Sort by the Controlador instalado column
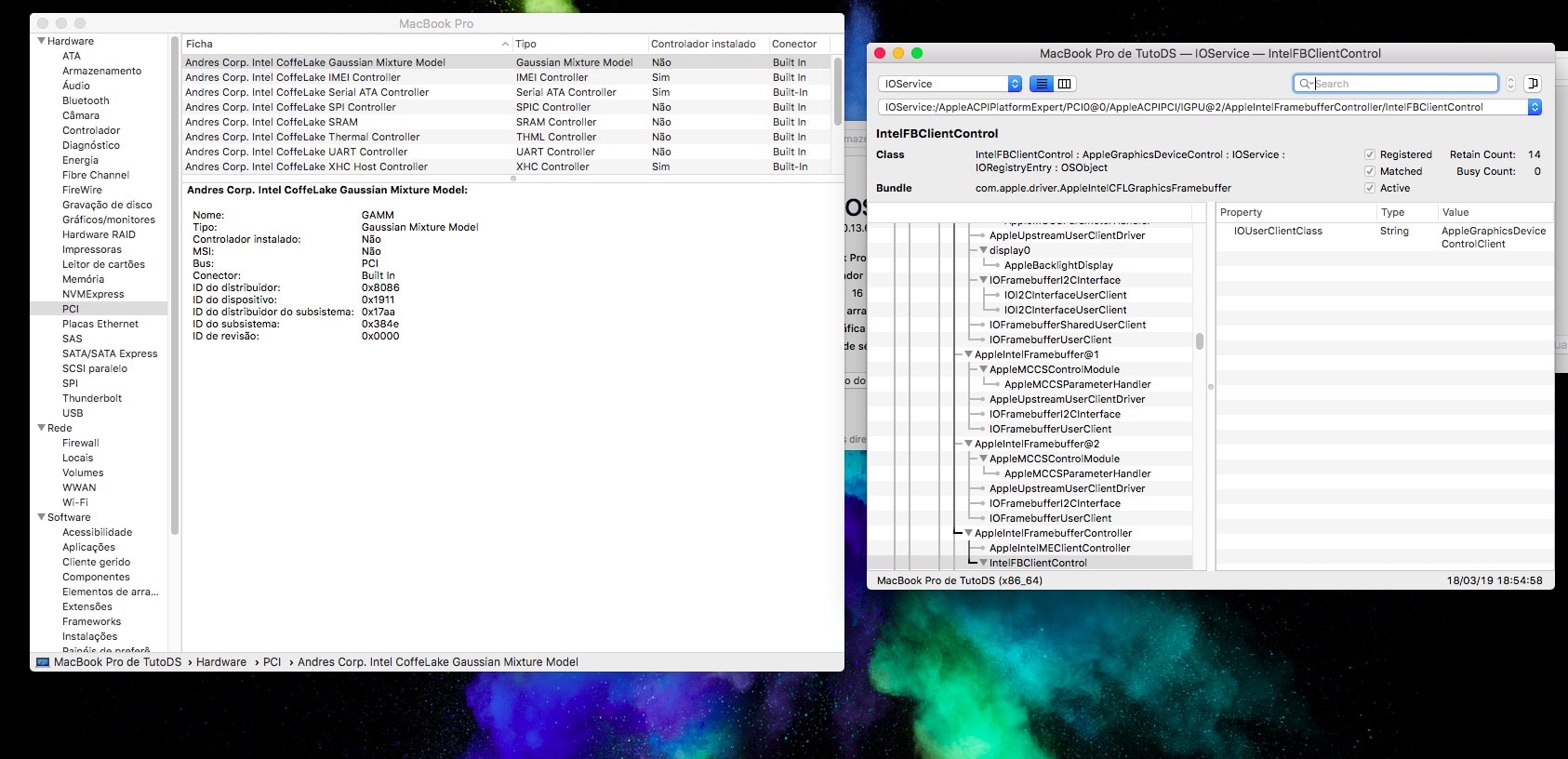Image resolution: width=1568 pixels, height=759 pixels. point(708,44)
